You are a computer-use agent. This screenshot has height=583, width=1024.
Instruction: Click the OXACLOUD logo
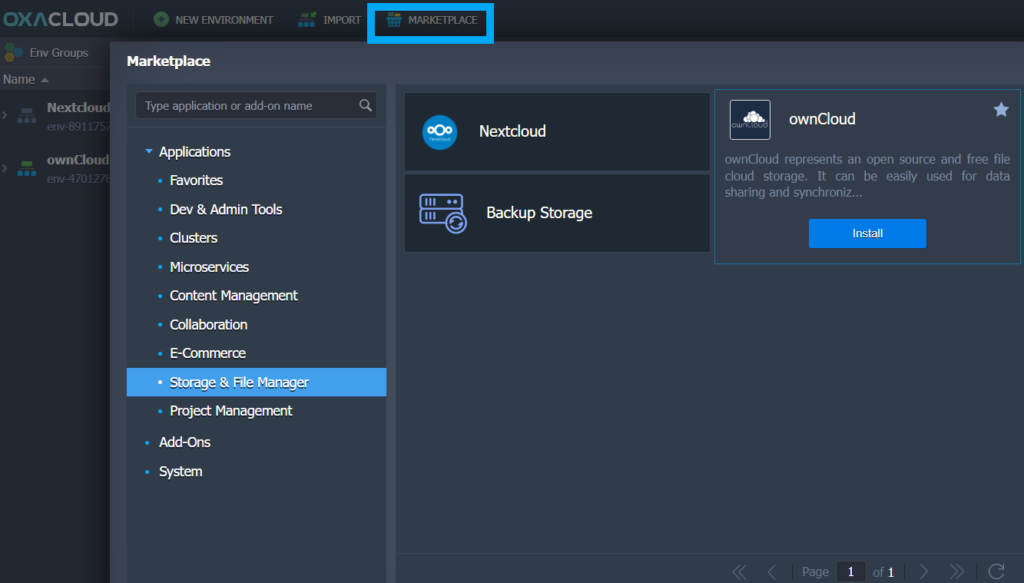pyautogui.click(x=61, y=20)
